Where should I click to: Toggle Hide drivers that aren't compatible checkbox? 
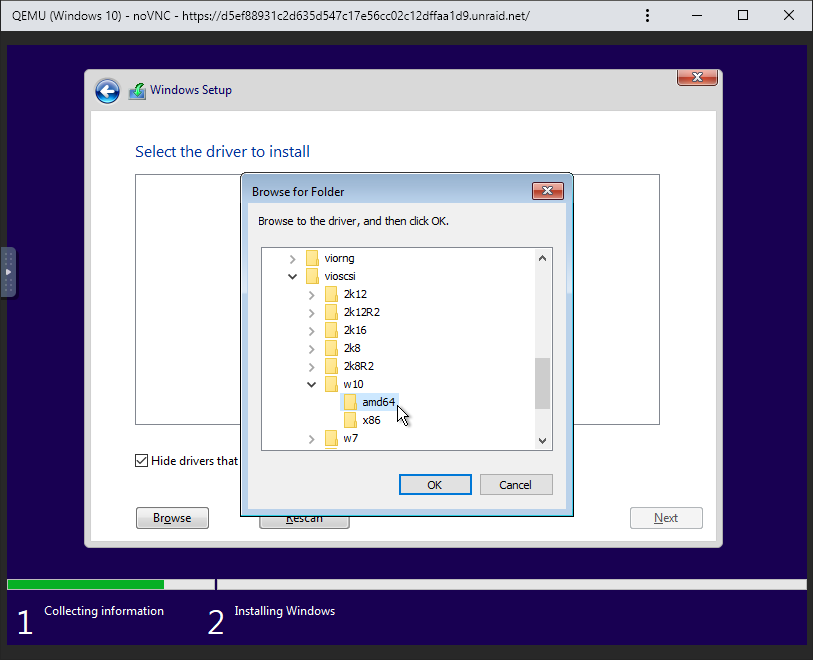point(142,460)
